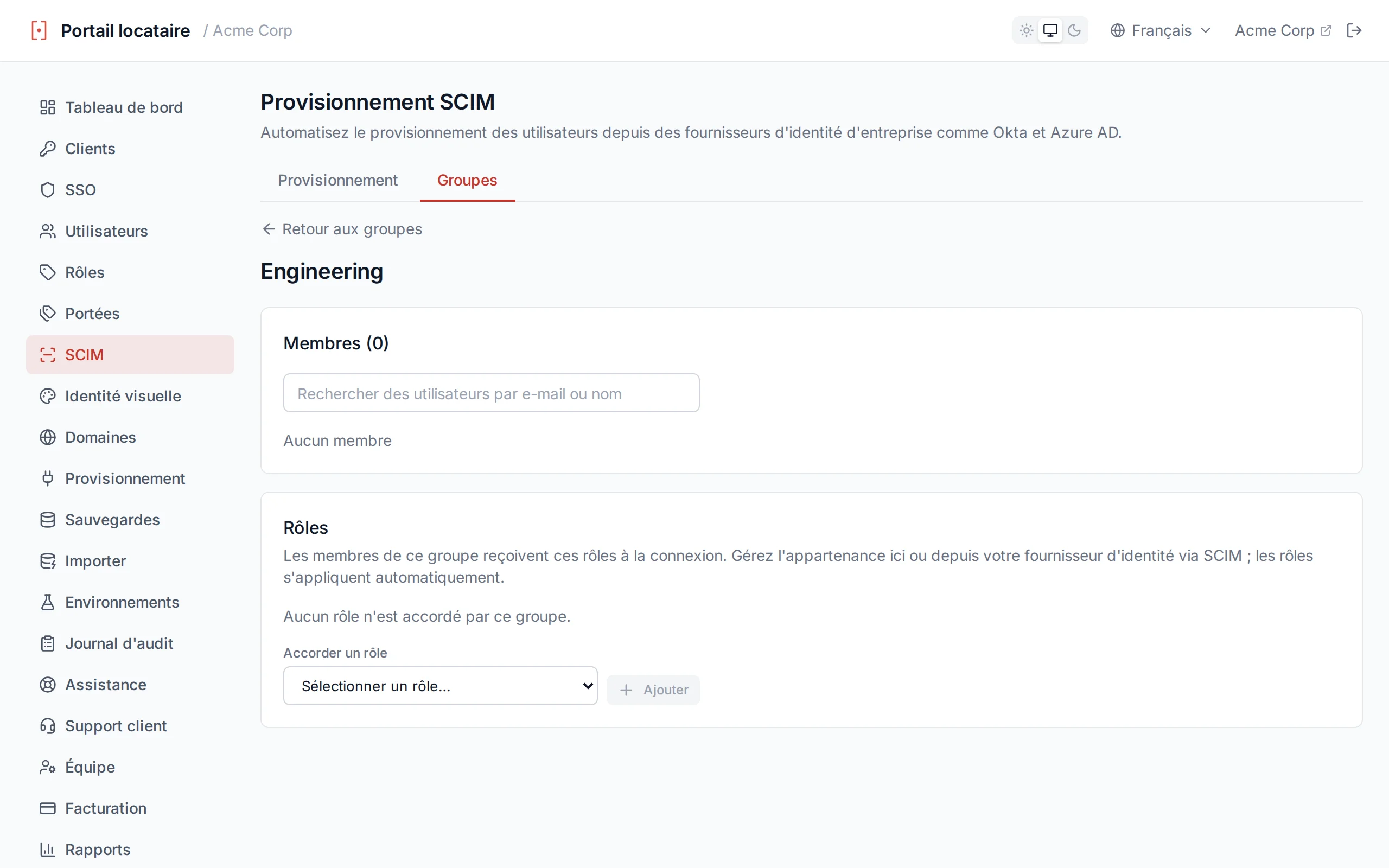Click the Identité visuelle palette icon

click(48, 396)
